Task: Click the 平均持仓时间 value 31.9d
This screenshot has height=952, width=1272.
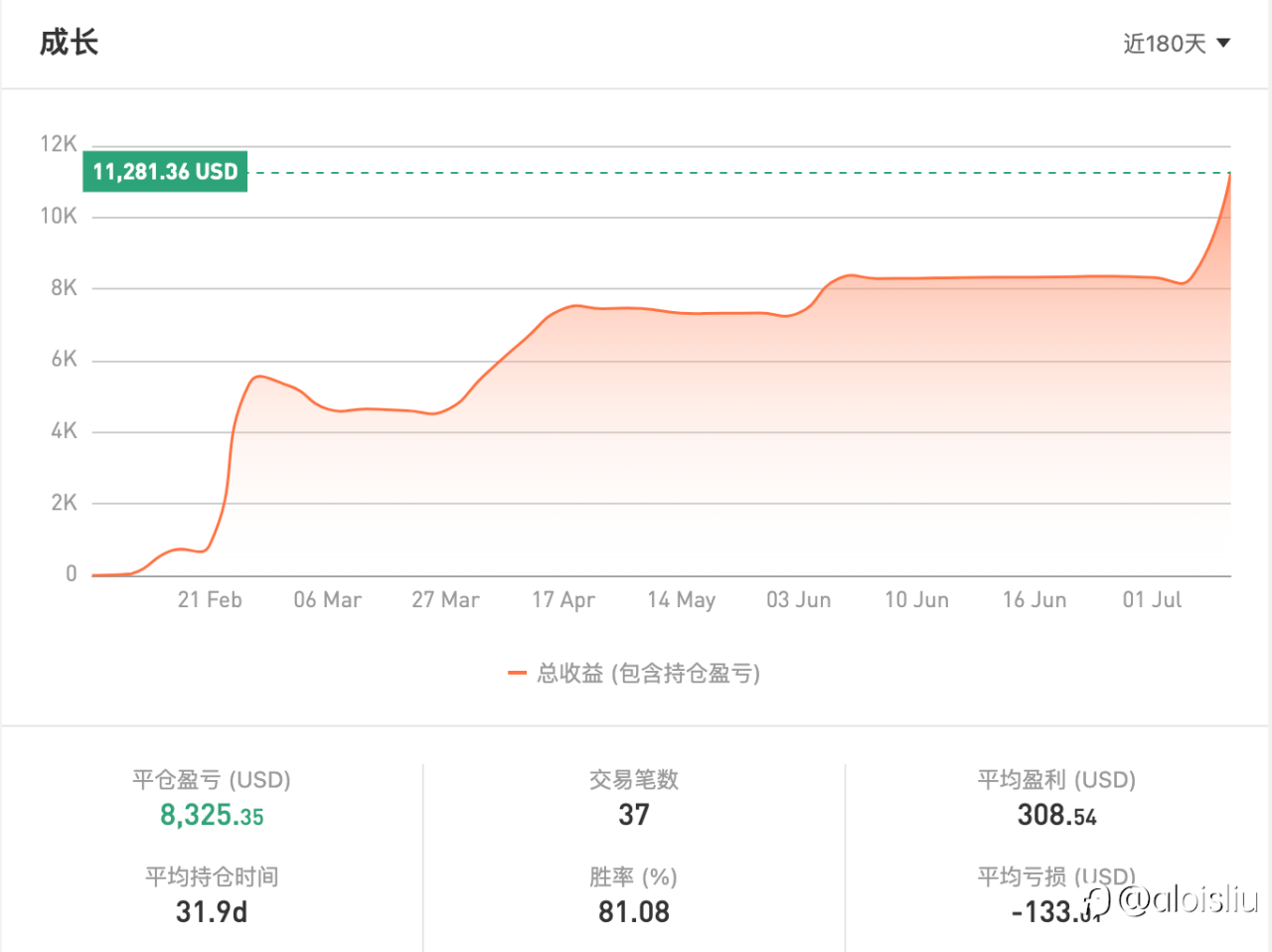Action: pos(212,911)
